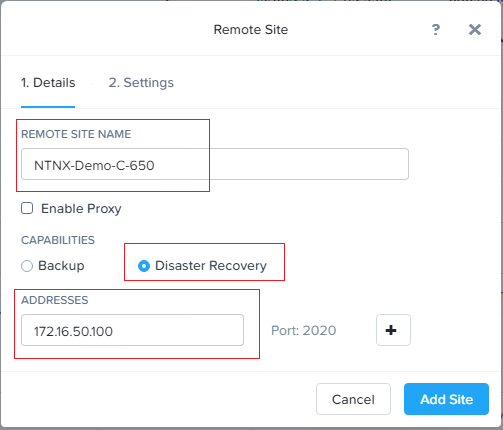Viewport: 503px width, 430px height.
Task: Click the Remote Site dialog title
Action: coord(251,30)
